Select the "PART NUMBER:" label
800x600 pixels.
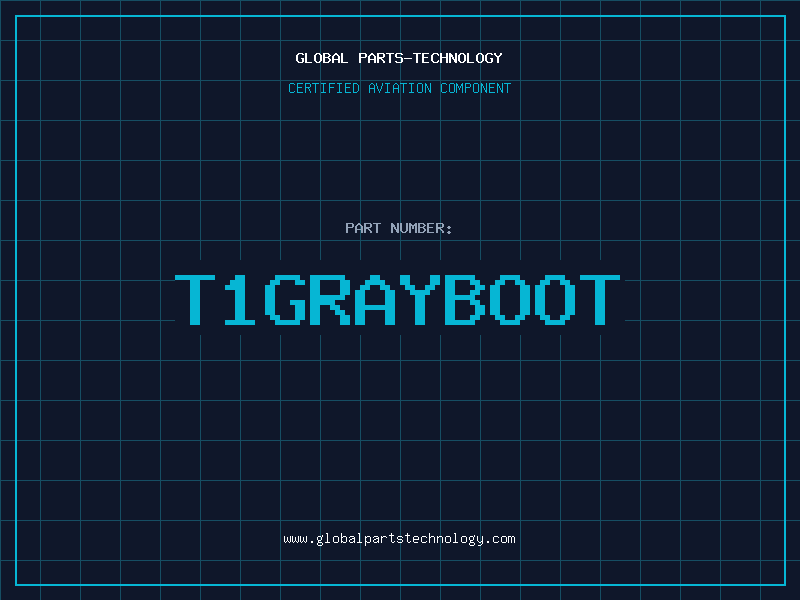pos(399,228)
